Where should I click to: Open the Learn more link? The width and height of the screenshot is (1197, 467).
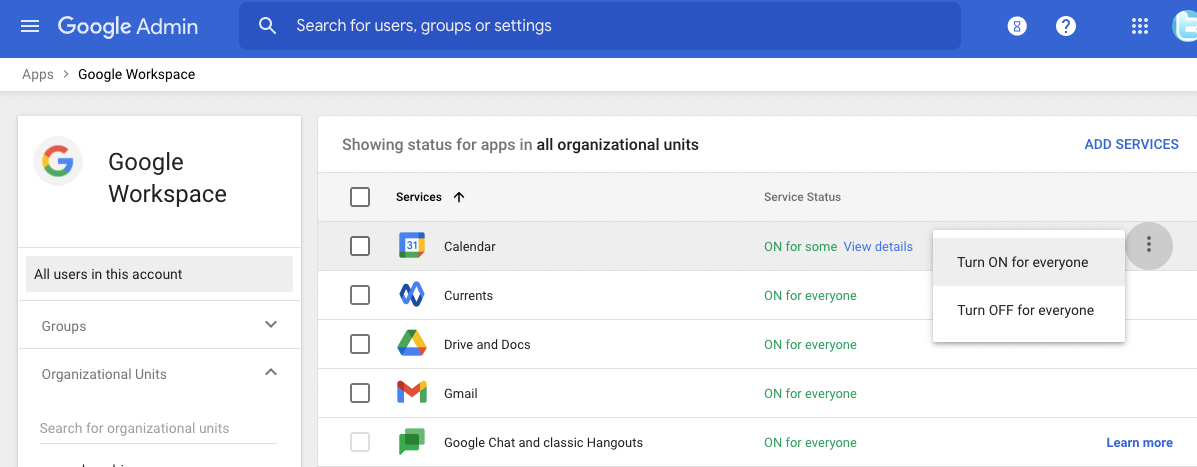tap(1139, 443)
